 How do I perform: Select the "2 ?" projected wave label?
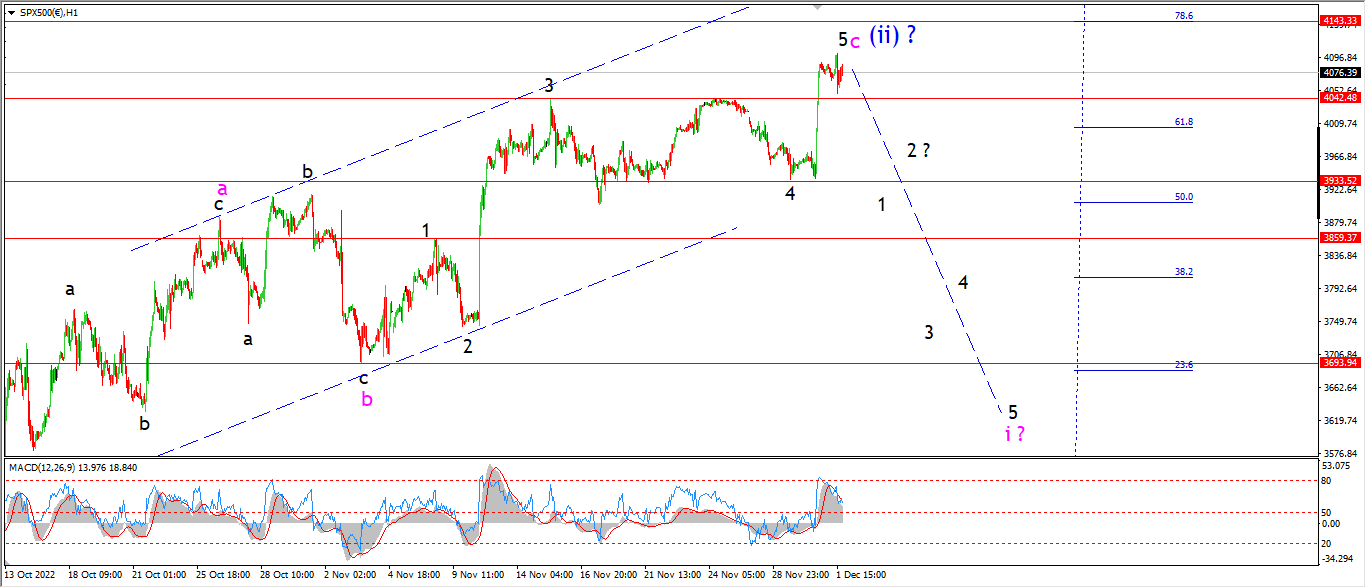click(x=919, y=151)
